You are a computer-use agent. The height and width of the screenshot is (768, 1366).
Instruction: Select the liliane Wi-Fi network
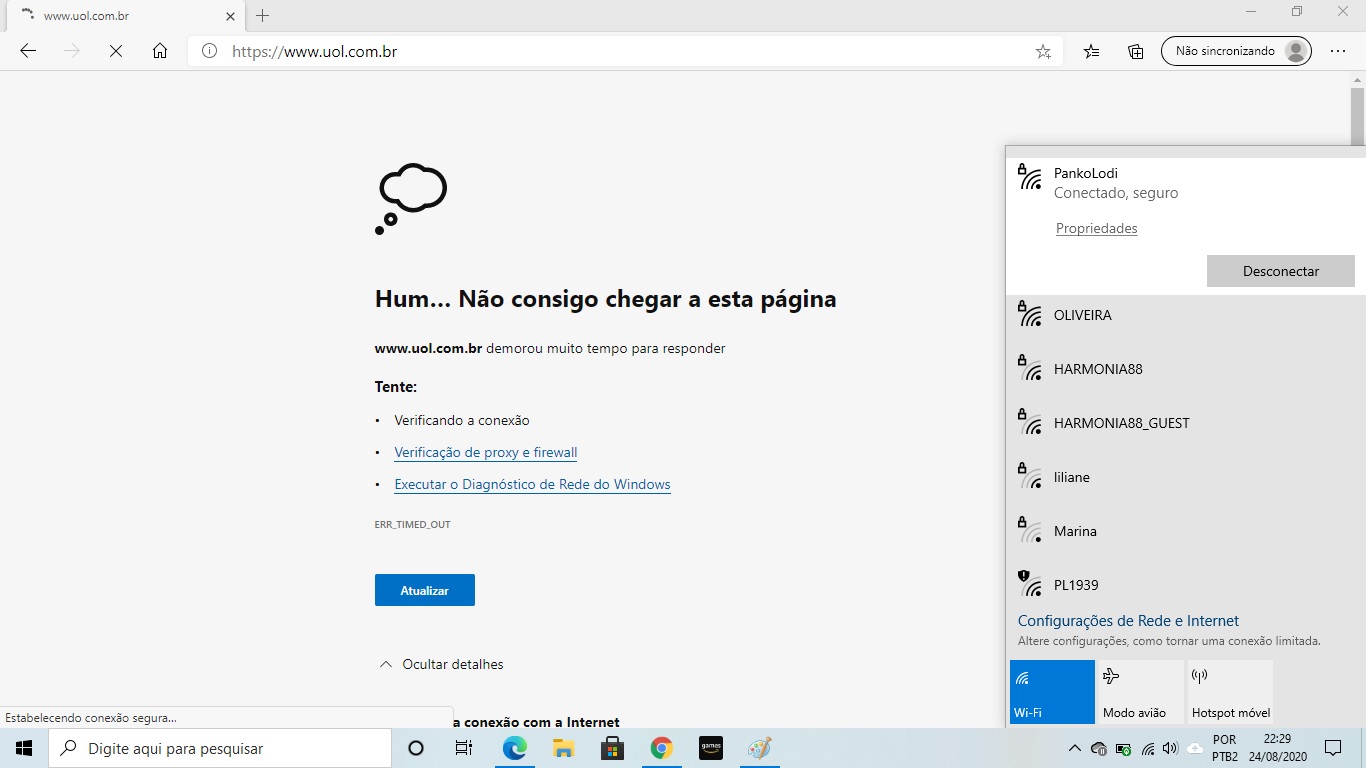(1185, 477)
